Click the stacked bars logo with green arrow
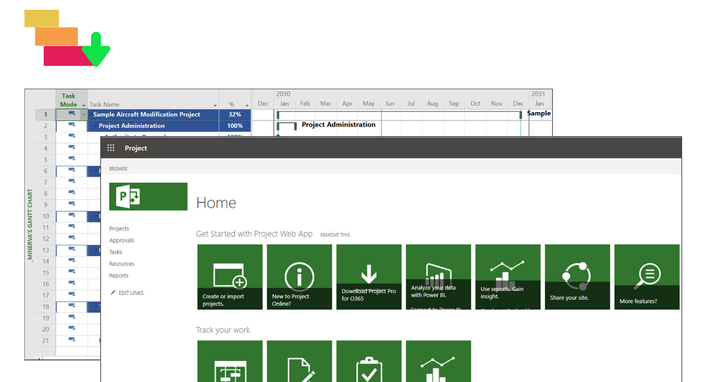 pyautogui.click(x=67, y=38)
